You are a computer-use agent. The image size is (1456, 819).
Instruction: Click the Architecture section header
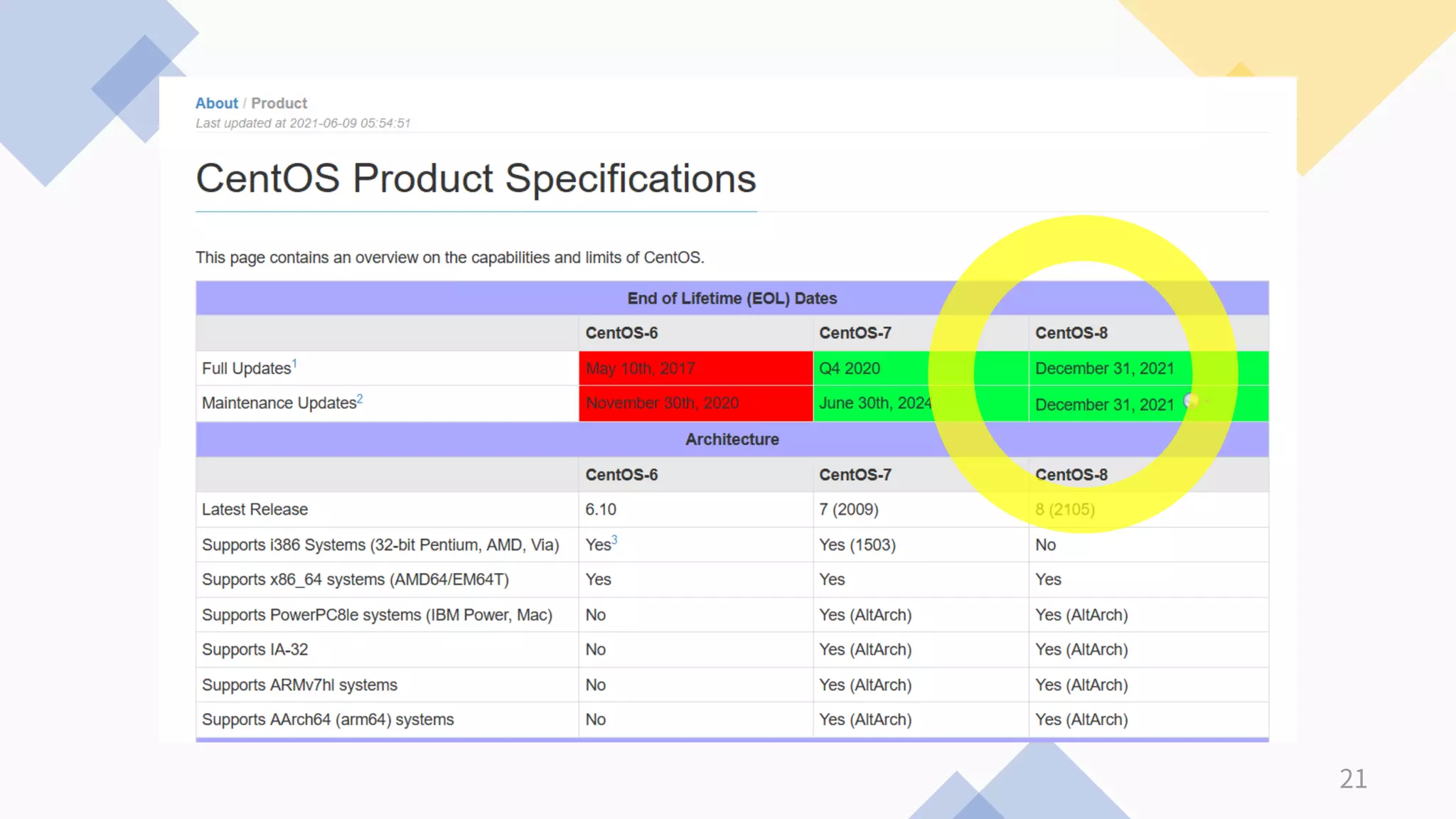732,439
